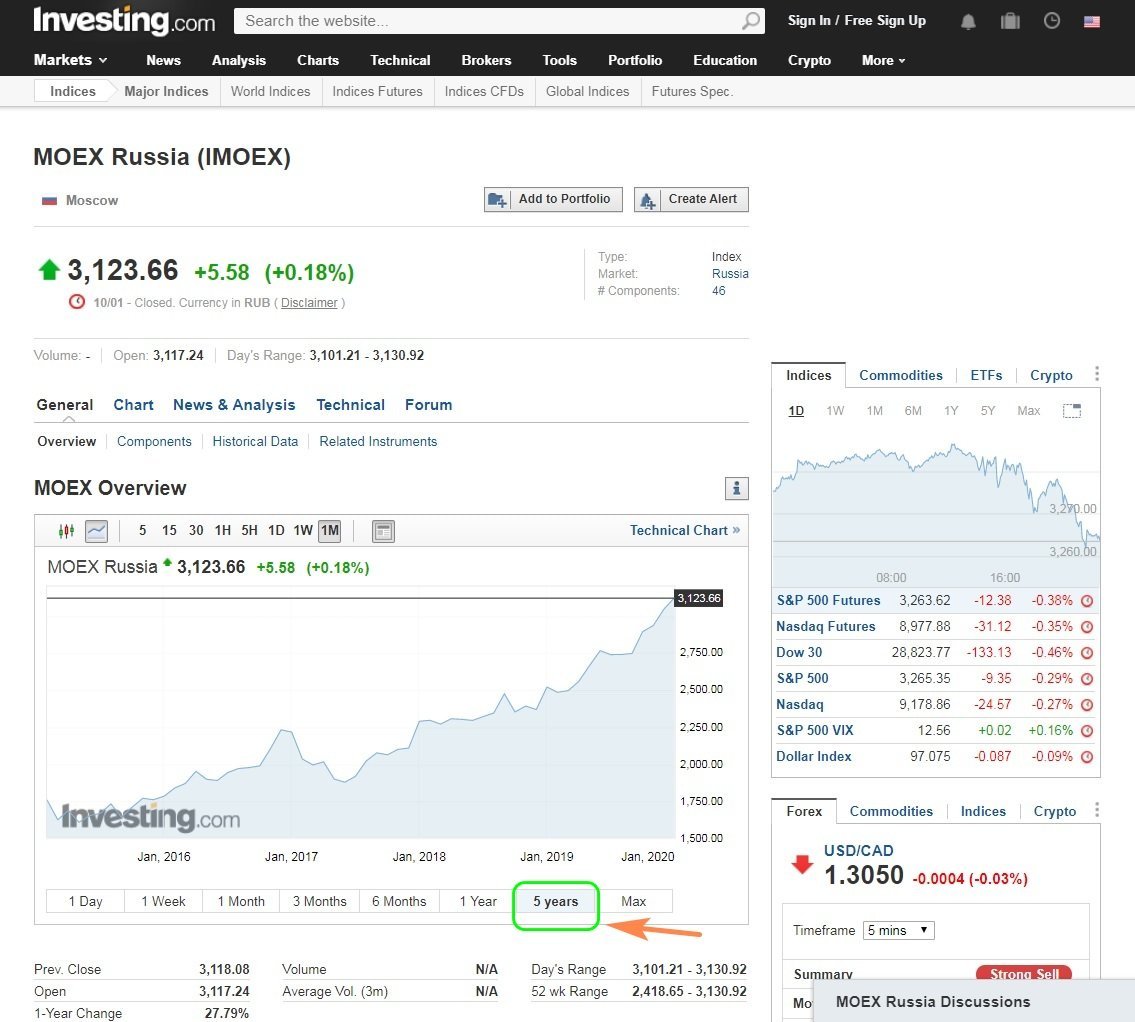This screenshot has height=1022, width=1135.
Task: Click the Add to Portfolio button
Action: click(x=553, y=199)
